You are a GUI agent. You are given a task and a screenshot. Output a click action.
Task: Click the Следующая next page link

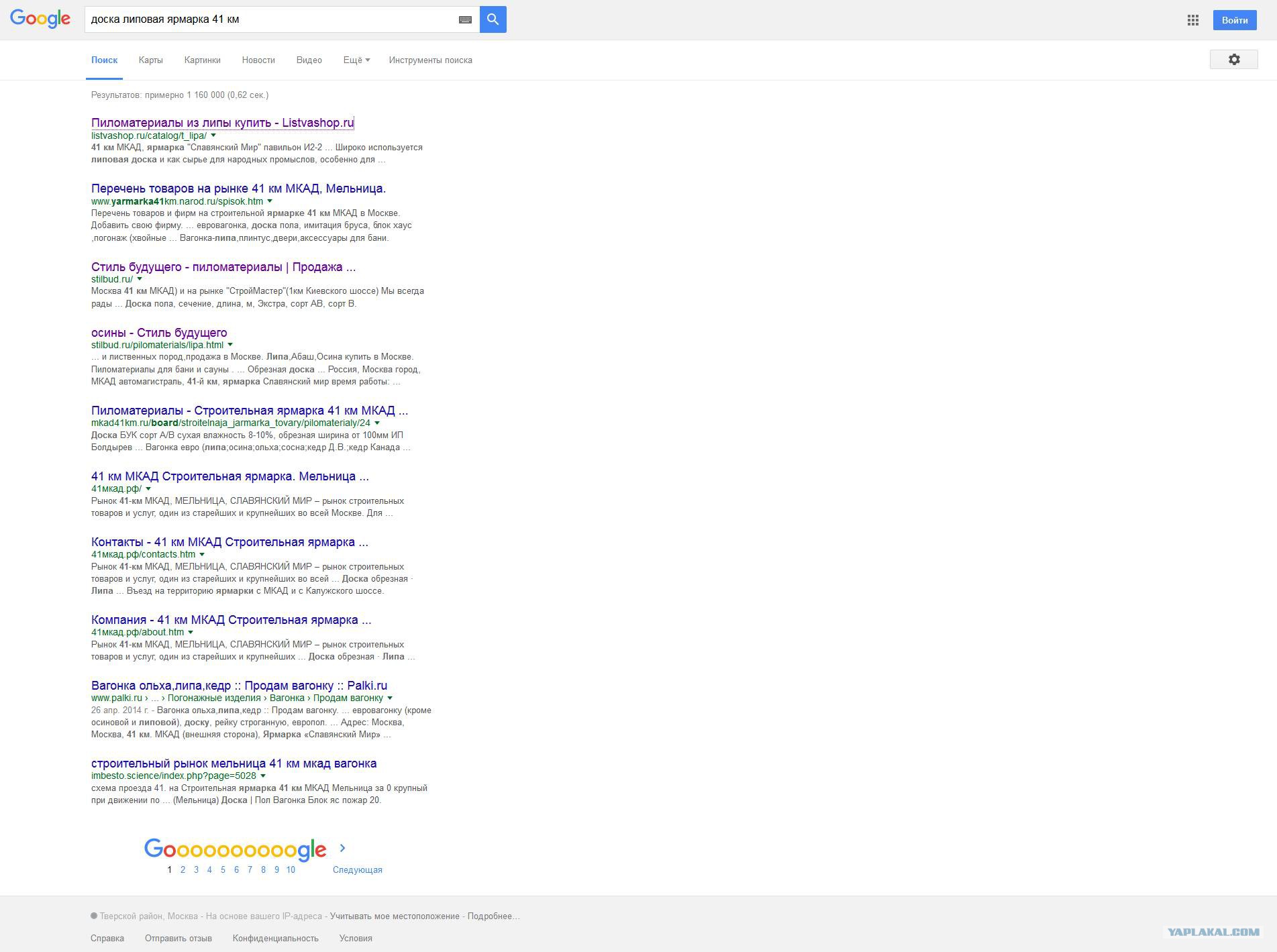358,869
